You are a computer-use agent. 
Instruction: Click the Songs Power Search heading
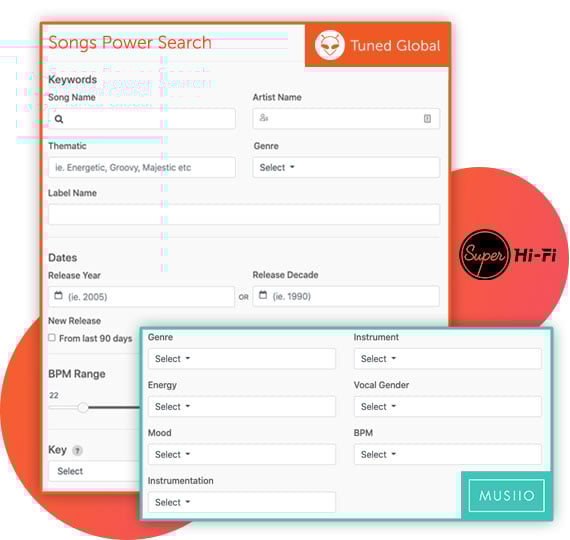[130, 43]
